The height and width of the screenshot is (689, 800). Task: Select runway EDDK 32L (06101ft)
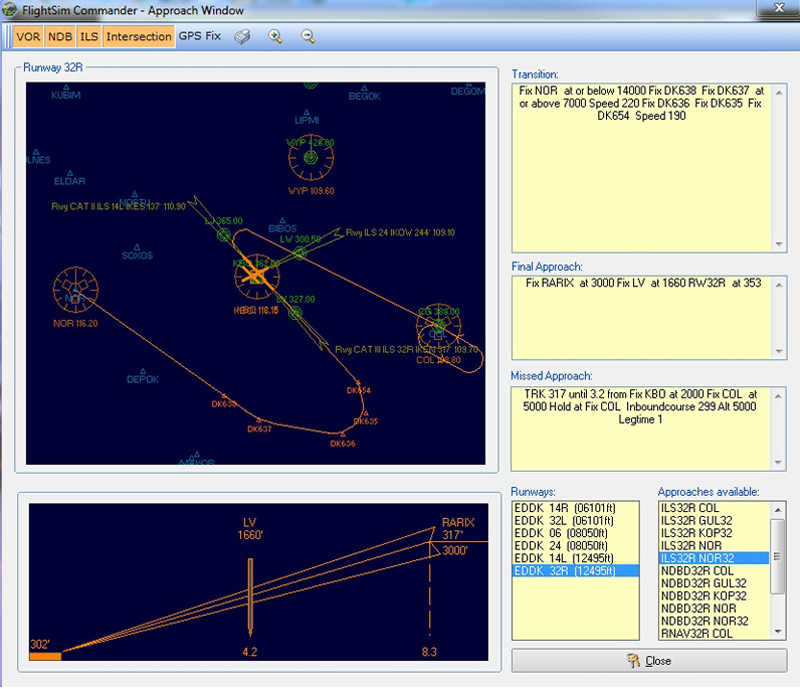coord(575,521)
